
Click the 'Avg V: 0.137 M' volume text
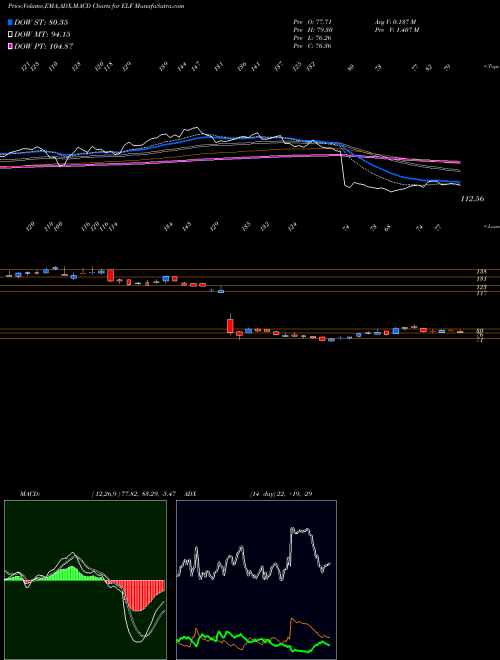(395, 21)
